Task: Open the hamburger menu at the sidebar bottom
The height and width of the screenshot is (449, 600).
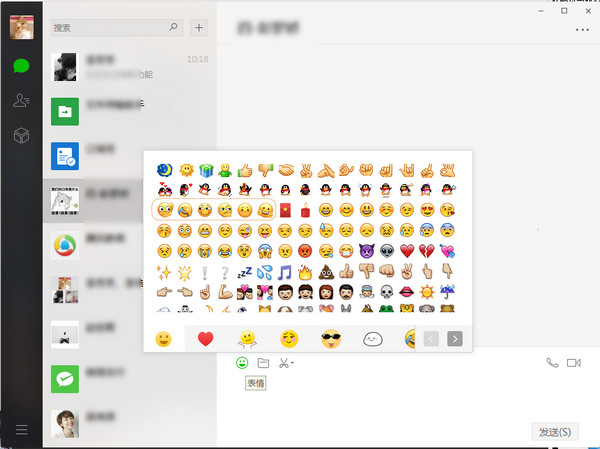Action: click(21, 431)
